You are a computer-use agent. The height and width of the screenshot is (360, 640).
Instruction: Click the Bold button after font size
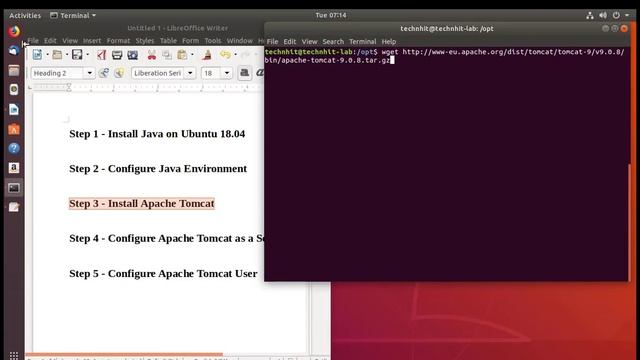[244, 73]
